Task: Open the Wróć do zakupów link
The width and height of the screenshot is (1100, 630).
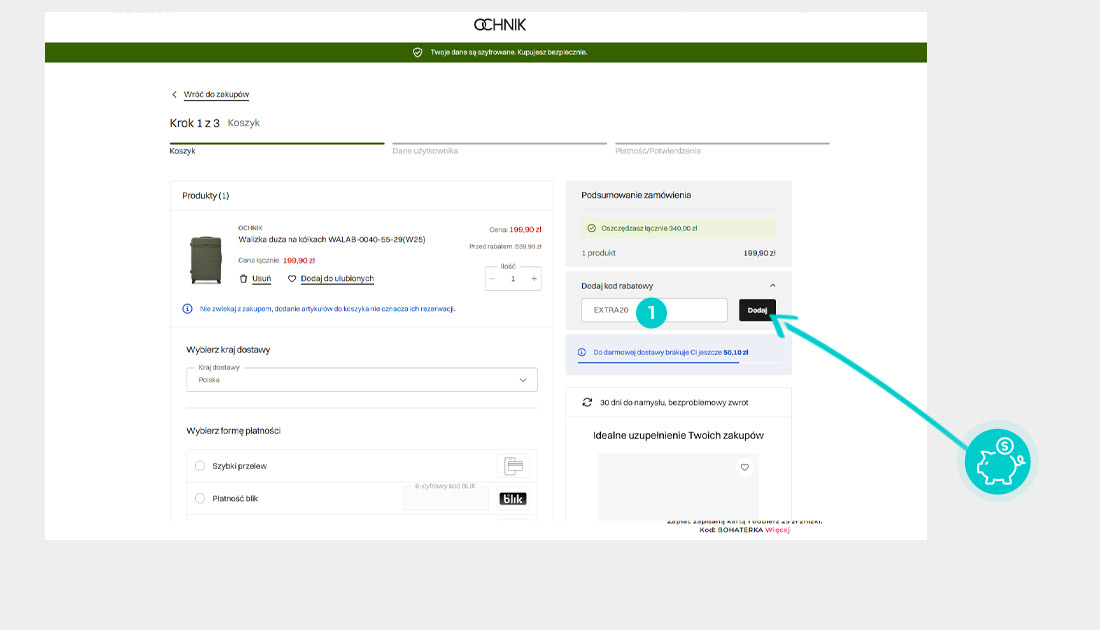Action: pyautogui.click(x=216, y=94)
